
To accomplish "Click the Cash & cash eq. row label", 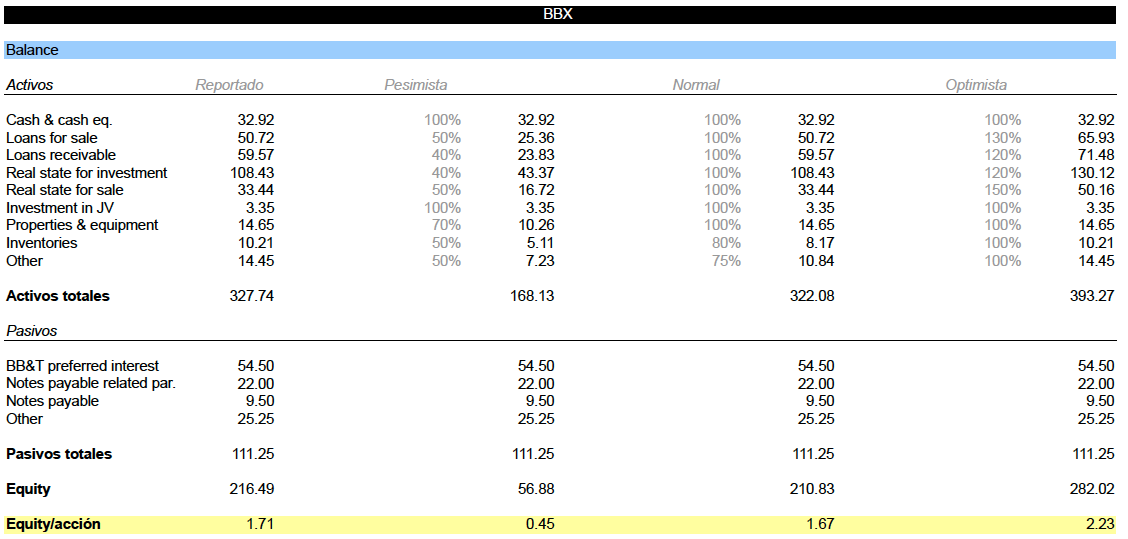I will (x=59, y=120).
